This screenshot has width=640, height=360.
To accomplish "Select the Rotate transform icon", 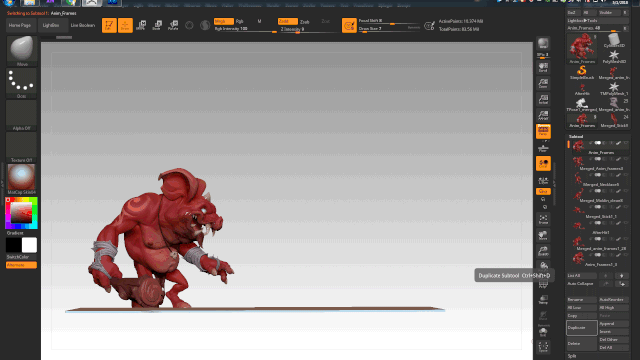I will click(173, 25).
